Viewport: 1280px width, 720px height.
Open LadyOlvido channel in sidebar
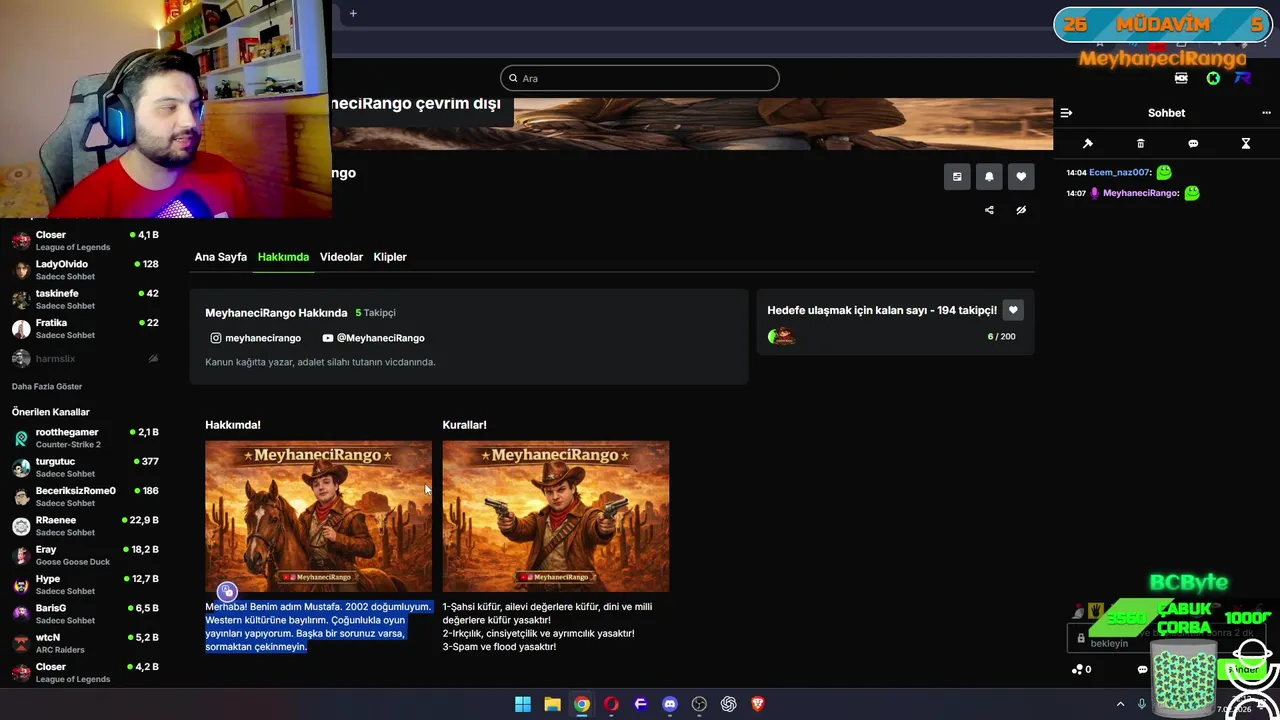click(x=85, y=270)
